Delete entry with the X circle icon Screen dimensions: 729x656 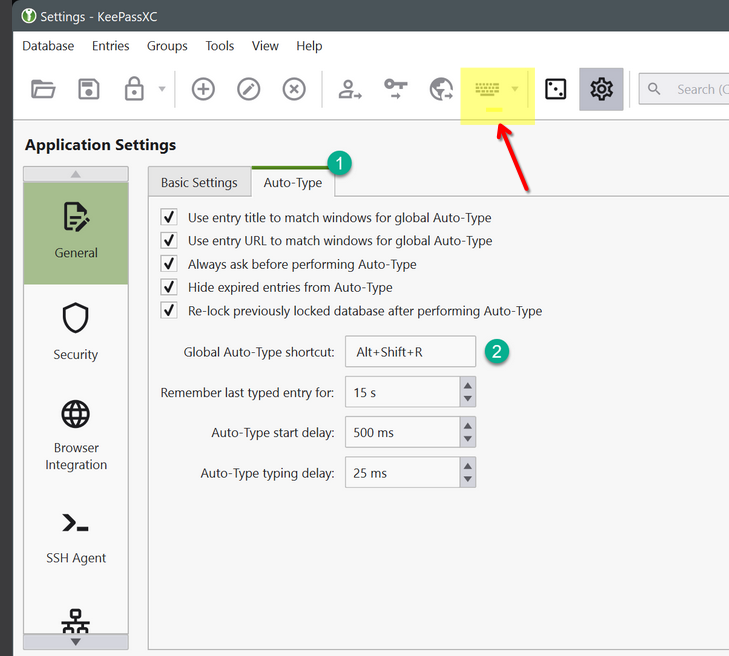pyautogui.click(x=294, y=89)
